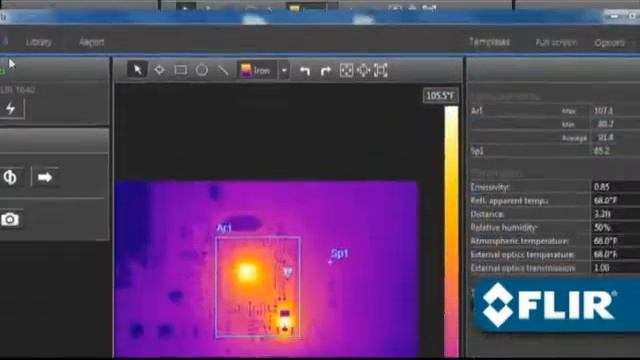This screenshot has width=640, height=360.
Task: Click the camera snapshot icon
Action: point(10,220)
